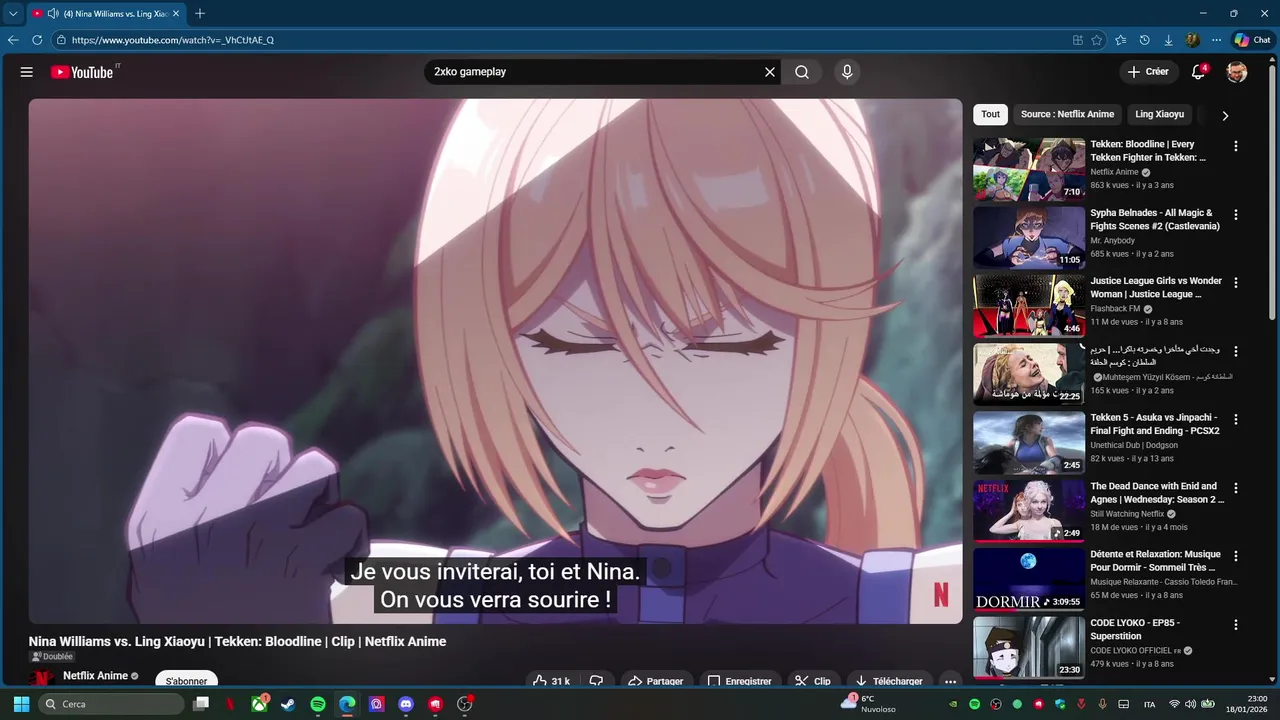Start voice search with microphone icon

(847, 72)
